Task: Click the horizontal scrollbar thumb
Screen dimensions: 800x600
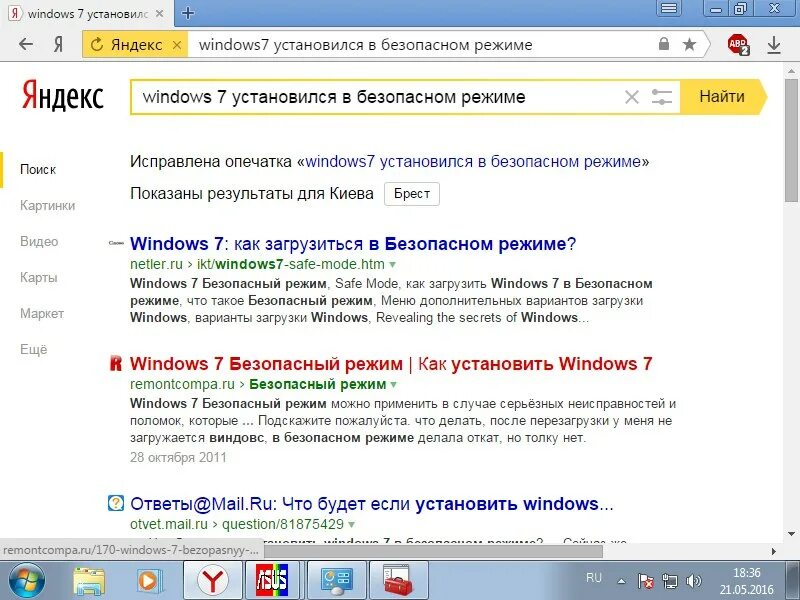Action: point(433,551)
